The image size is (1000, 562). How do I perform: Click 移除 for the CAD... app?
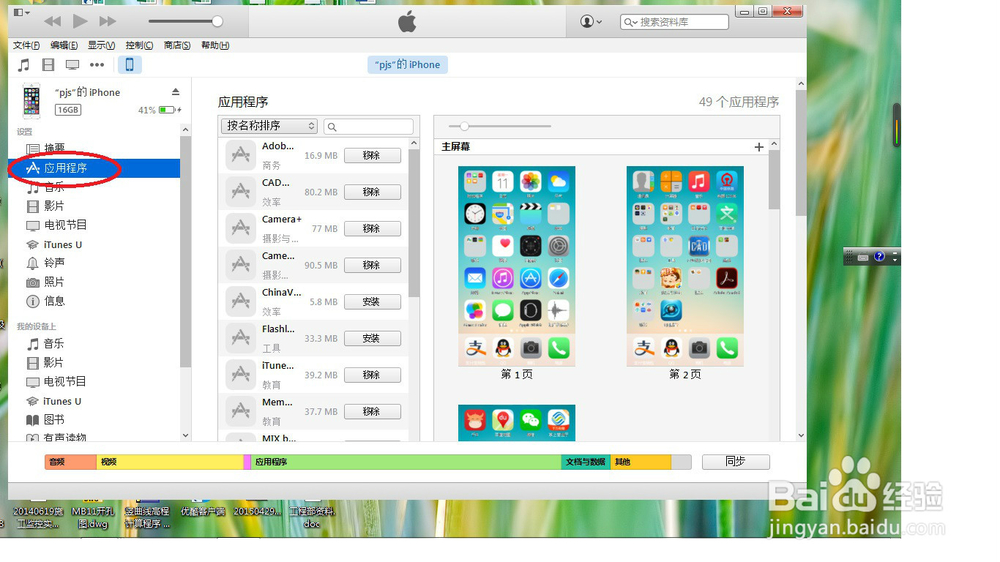pos(372,192)
